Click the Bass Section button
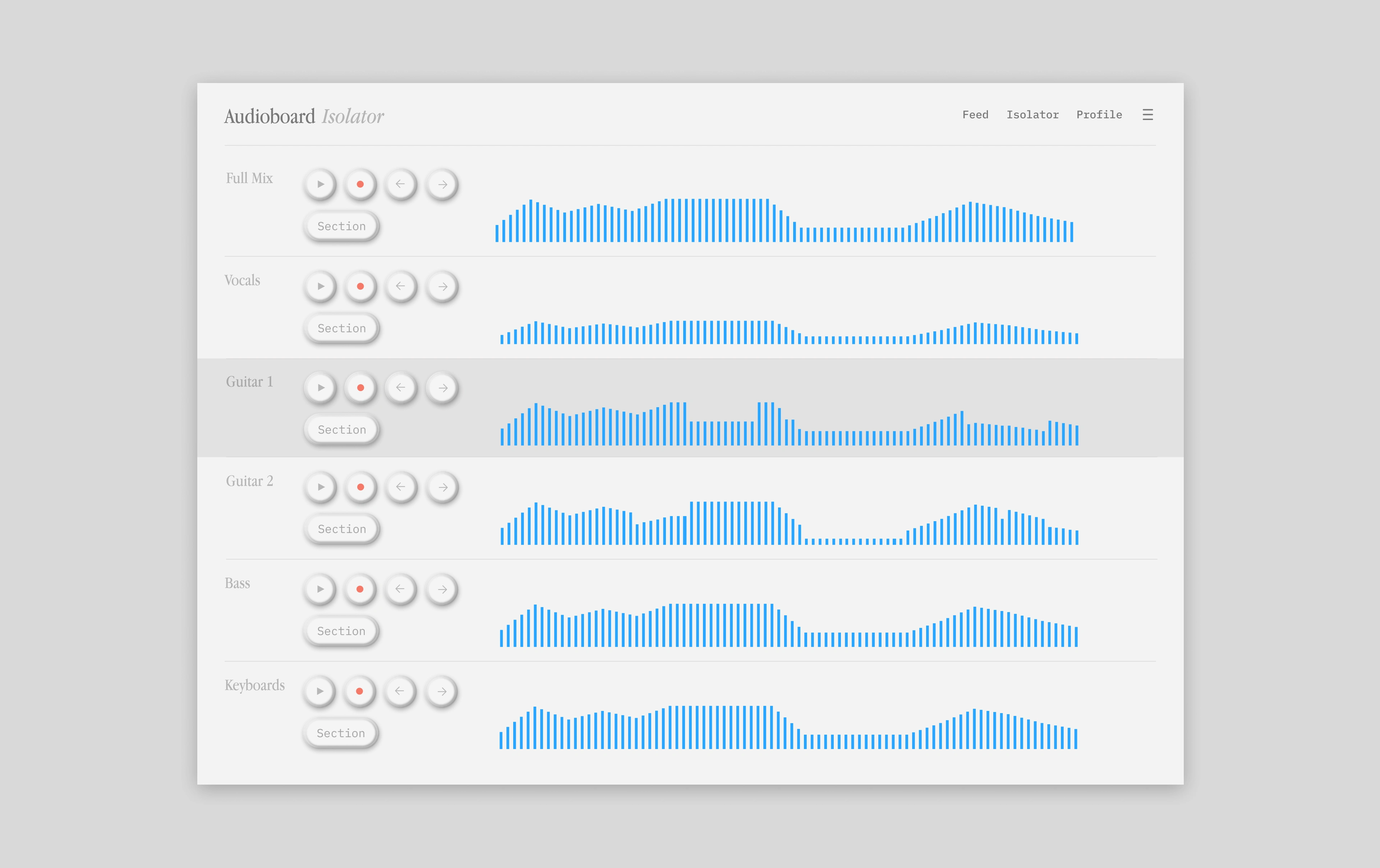This screenshot has width=1380, height=868. (x=341, y=631)
